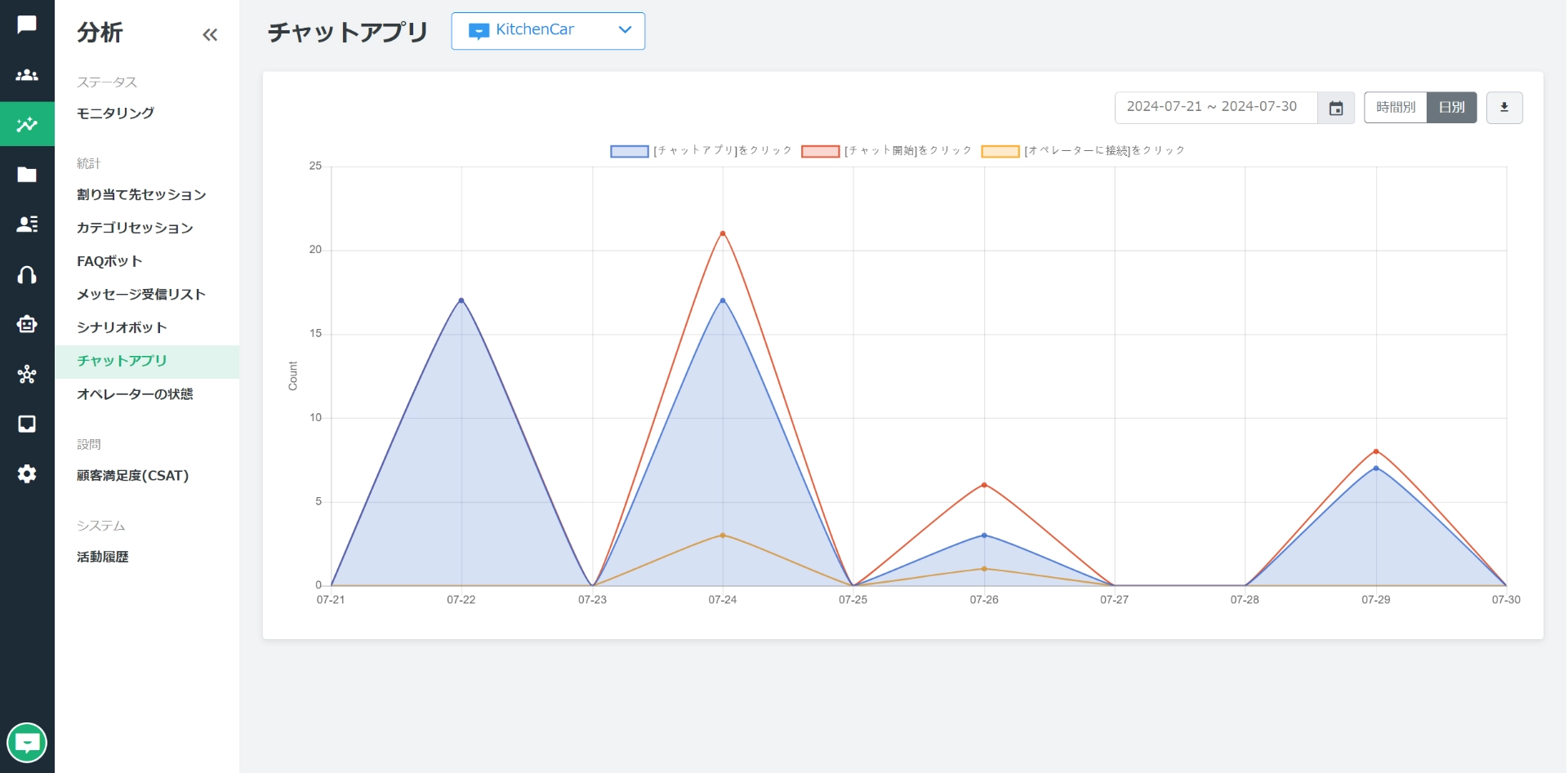Screen dimensions: 1568x773
Task: Open the team members group icon
Action: tap(27, 75)
